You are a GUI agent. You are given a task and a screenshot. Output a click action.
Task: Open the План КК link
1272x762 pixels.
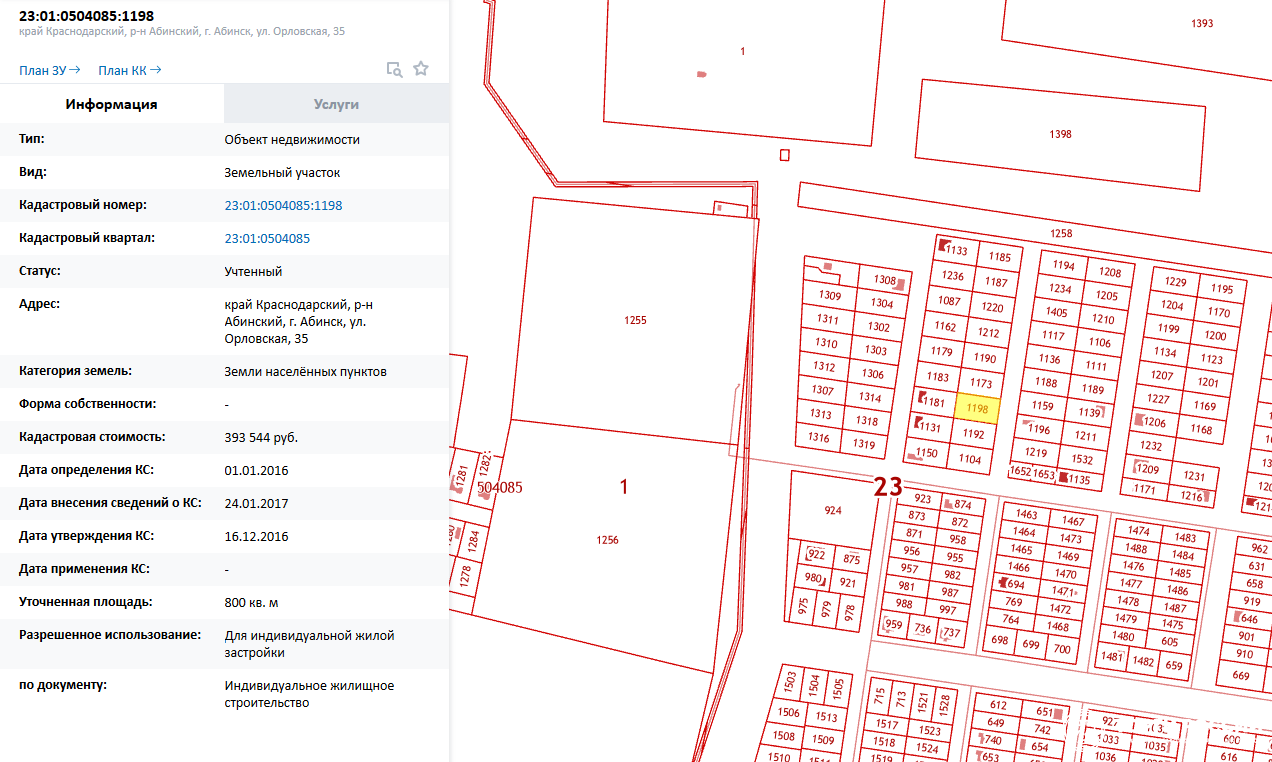point(129,70)
